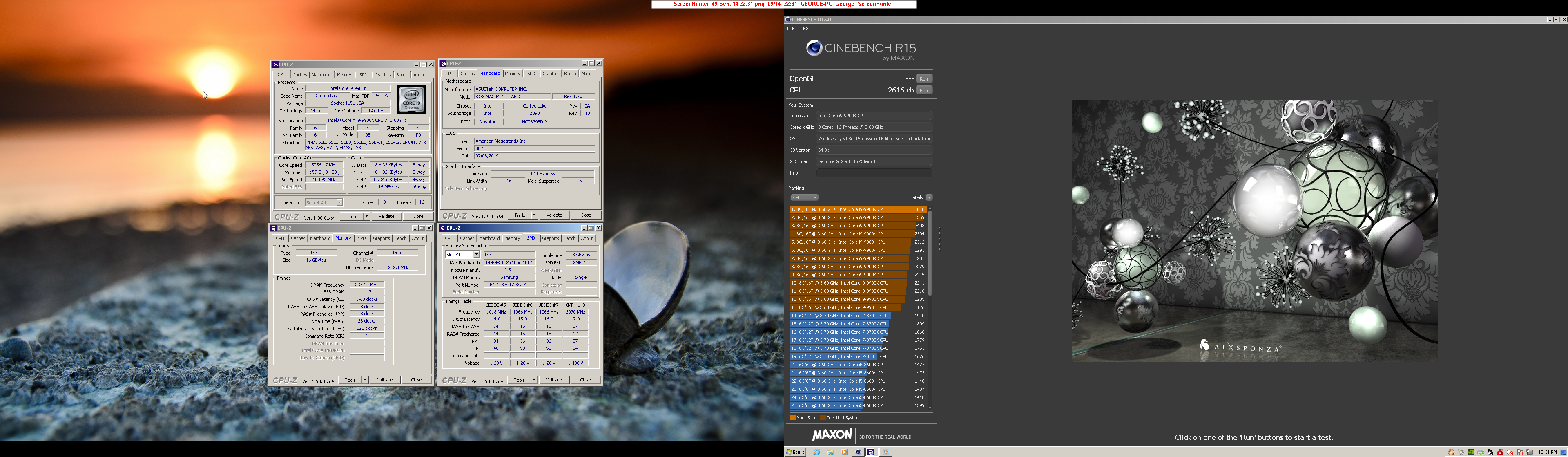Click the Tools button in CPU-Z Memory window
Viewport: 1568px width, 457px height.
tap(350, 380)
